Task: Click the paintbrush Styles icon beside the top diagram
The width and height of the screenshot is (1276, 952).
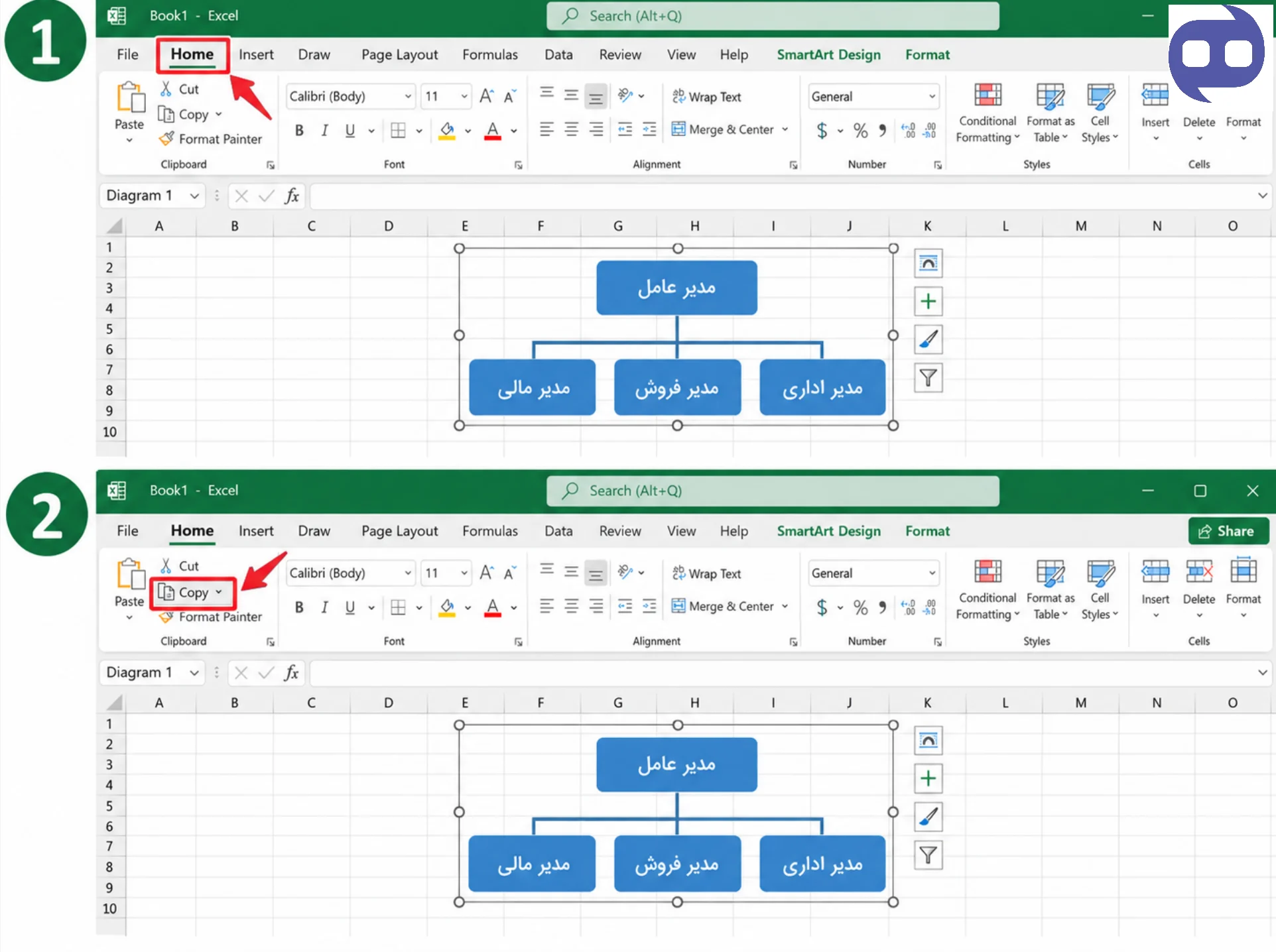Action: tap(928, 339)
